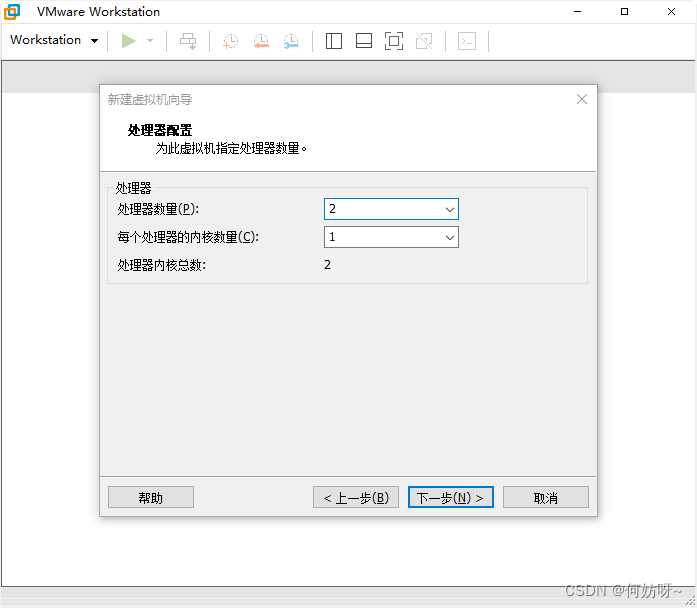Cancel the wizard with 取消 button
Image resolution: width=697 pixels, height=608 pixels.
[x=546, y=497]
